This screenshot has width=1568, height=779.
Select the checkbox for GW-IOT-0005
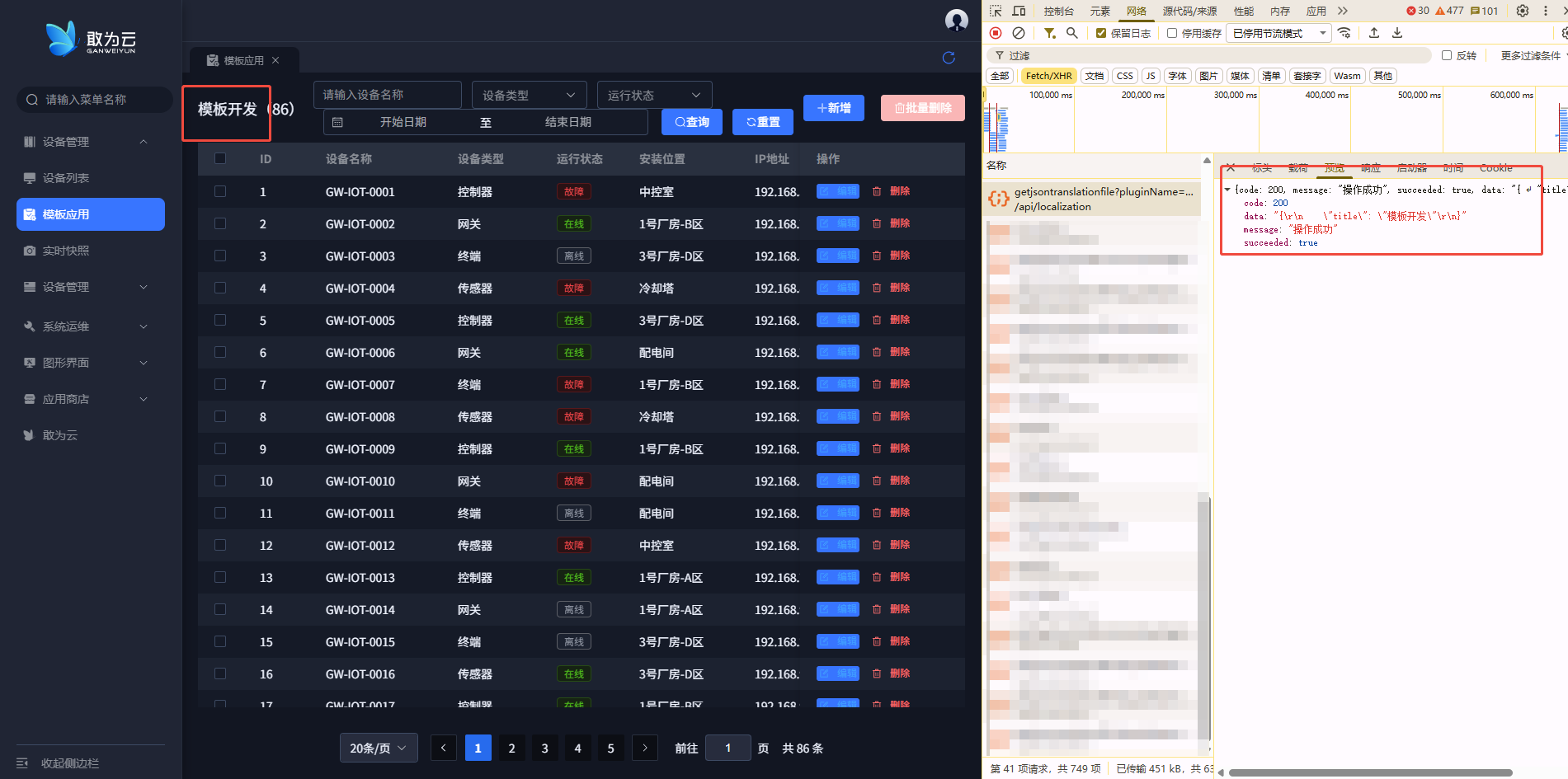click(x=220, y=320)
